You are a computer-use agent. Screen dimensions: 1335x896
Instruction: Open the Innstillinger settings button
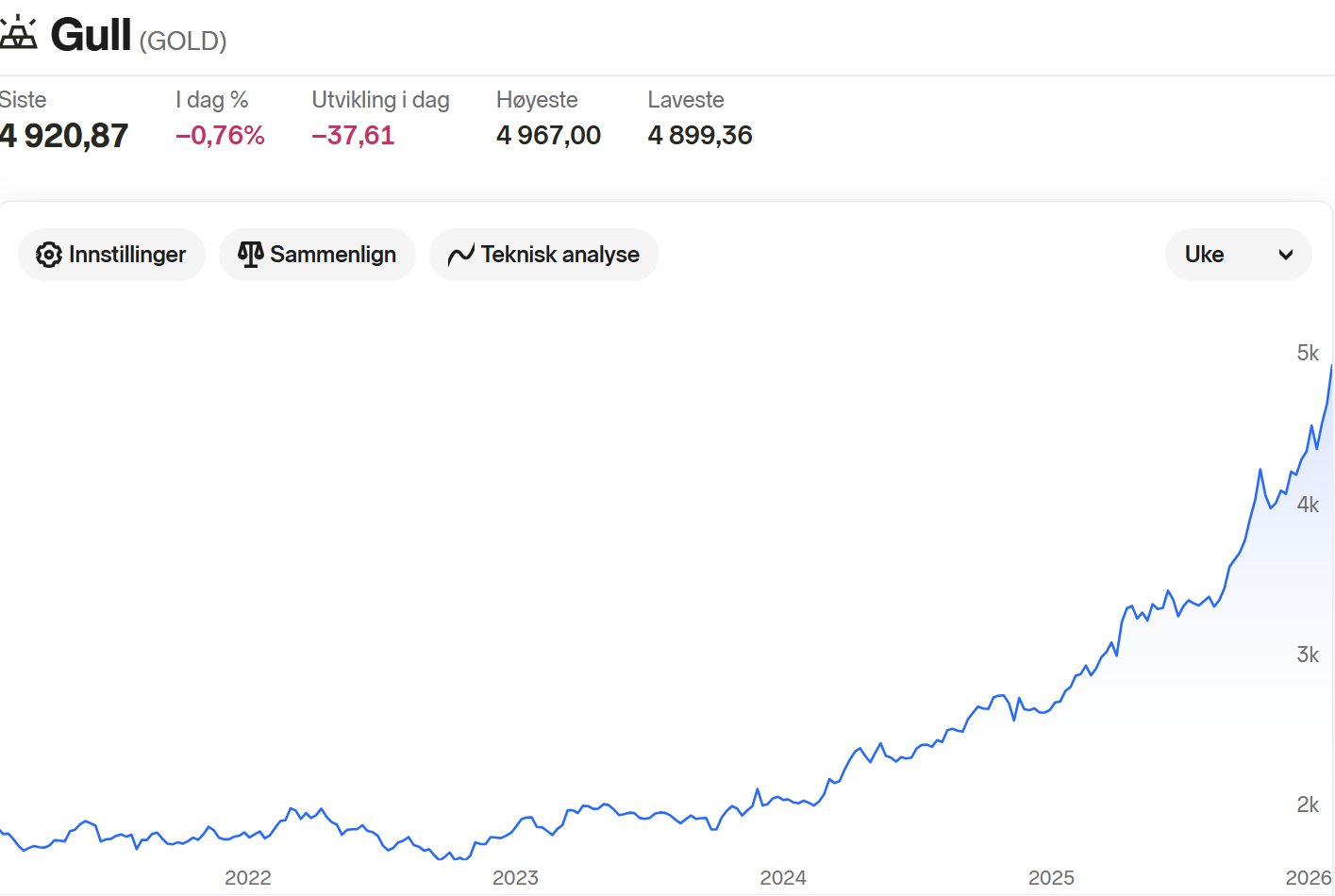pos(111,255)
